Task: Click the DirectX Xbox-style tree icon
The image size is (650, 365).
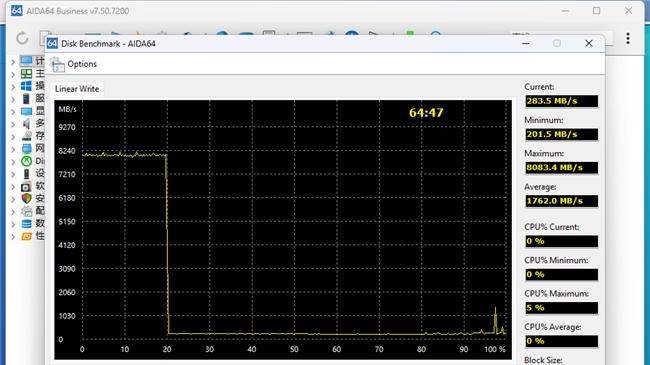Action: [x=27, y=161]
